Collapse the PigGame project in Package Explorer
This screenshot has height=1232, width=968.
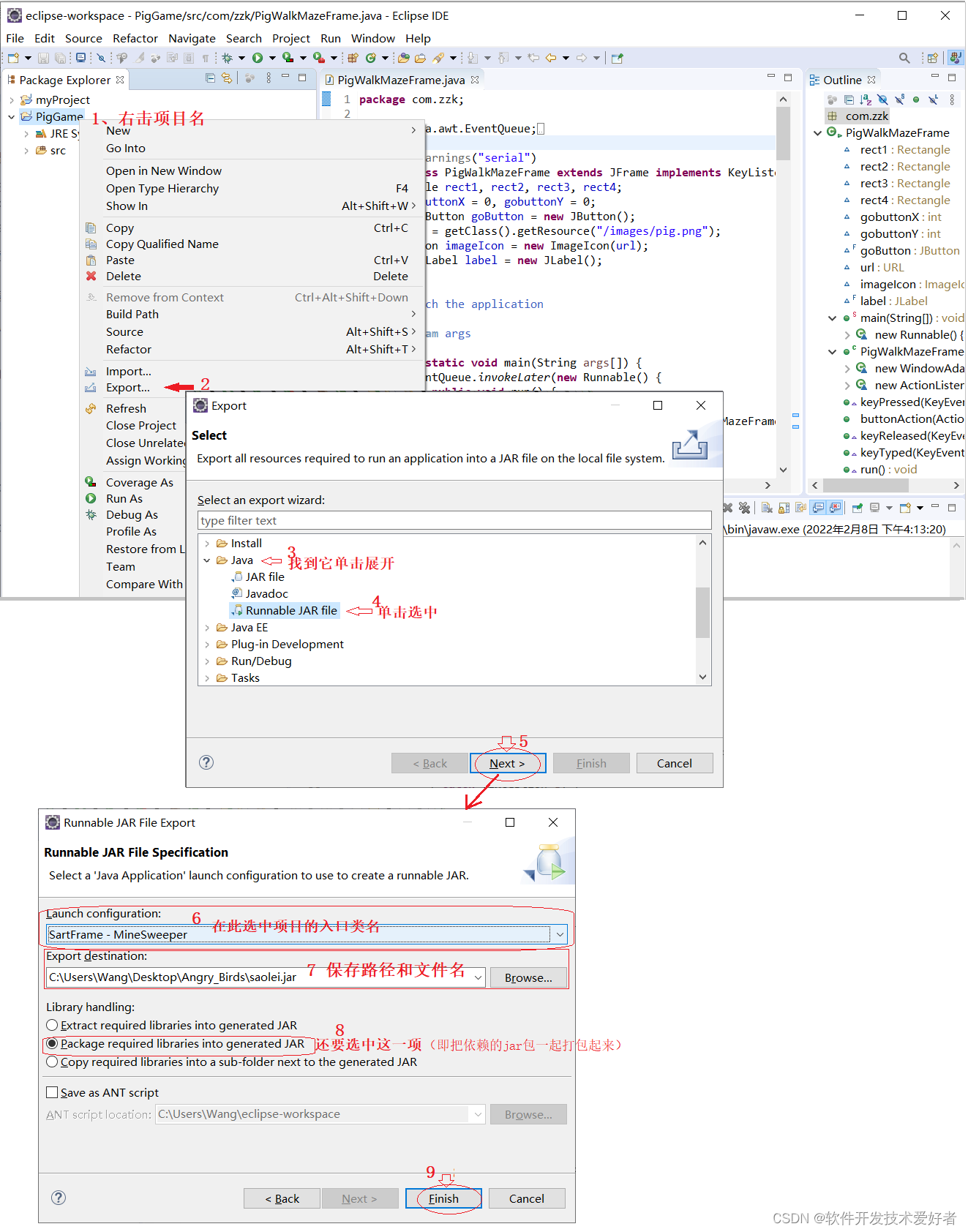pos(12,117)
